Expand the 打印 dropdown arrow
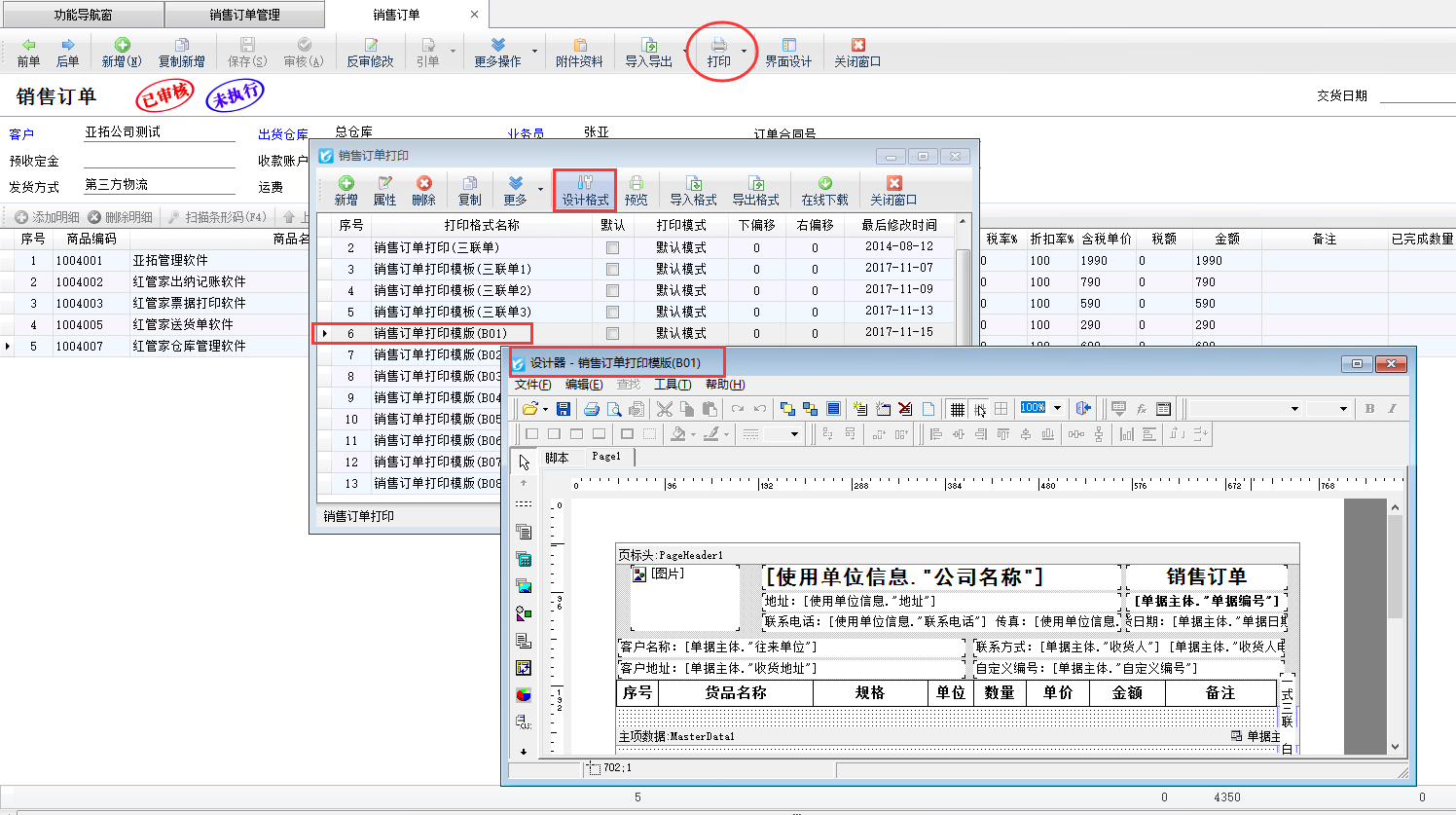This screenshot has height=815, width=1456. (x=745, y=52)
